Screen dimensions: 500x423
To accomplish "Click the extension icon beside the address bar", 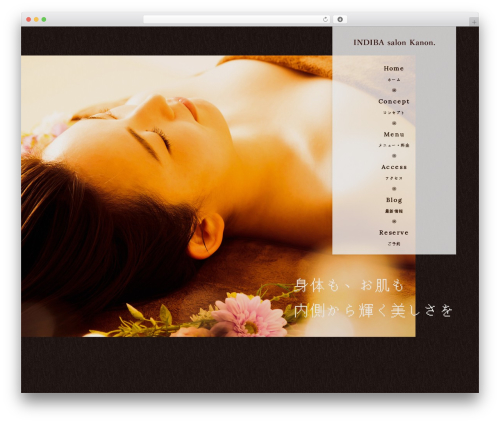I will pyautogui.click(x=340, y=19).
